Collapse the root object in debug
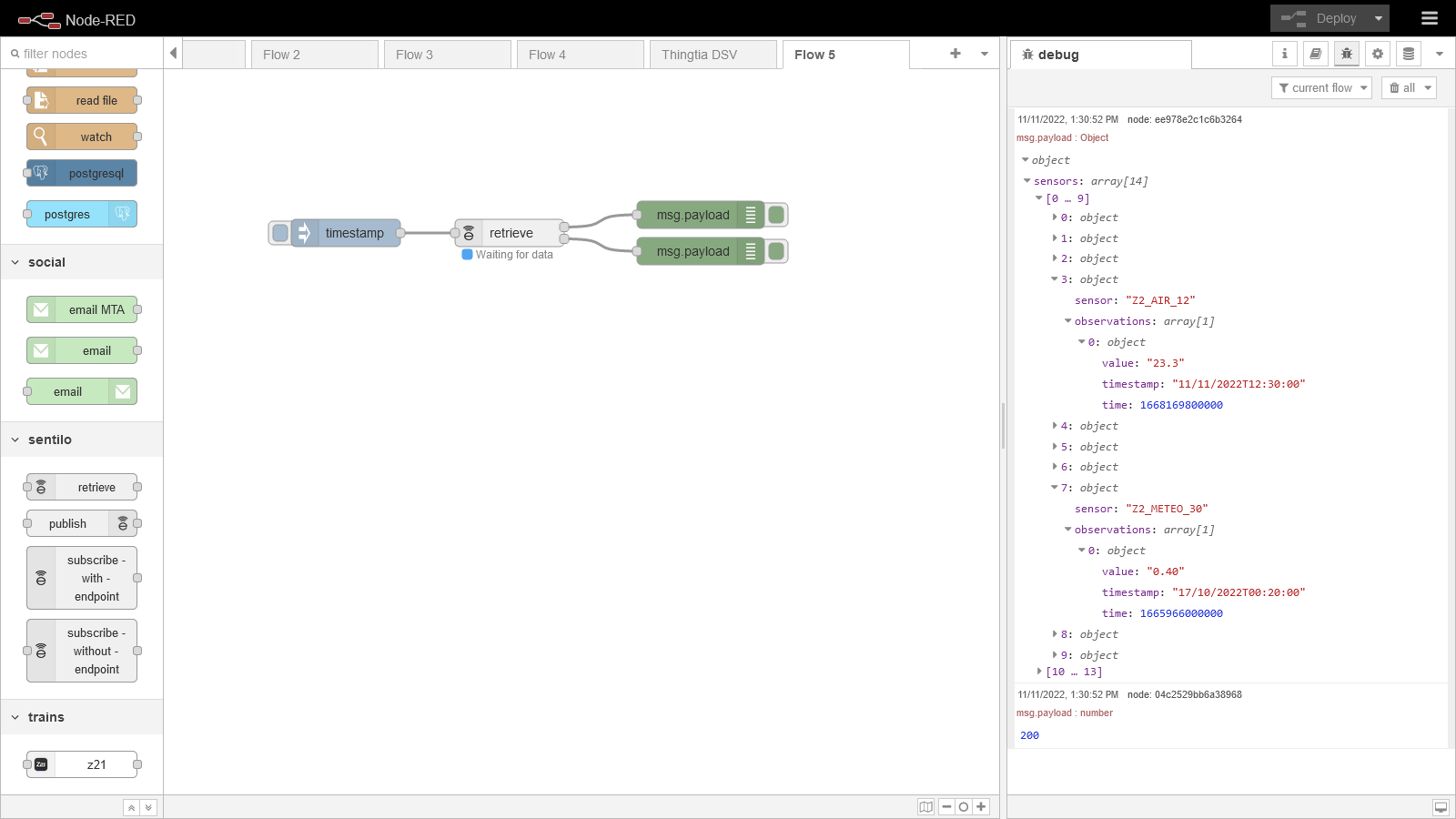The image size is (1456, 819). 1026,160
